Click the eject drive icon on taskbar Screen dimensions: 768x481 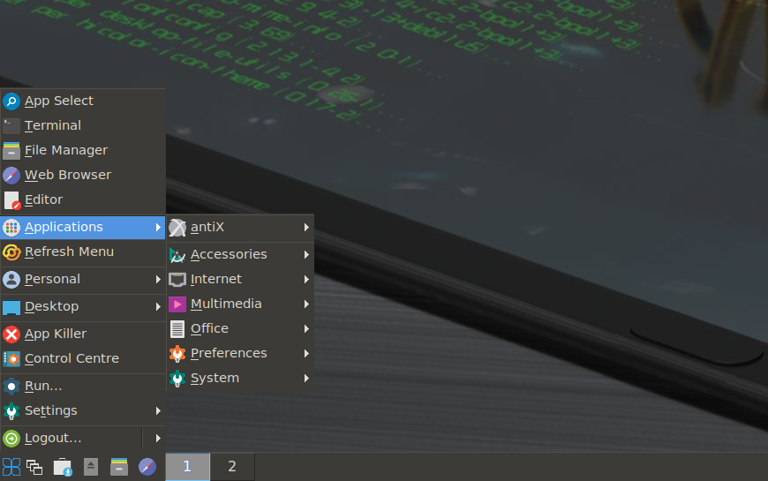[91, 467]
